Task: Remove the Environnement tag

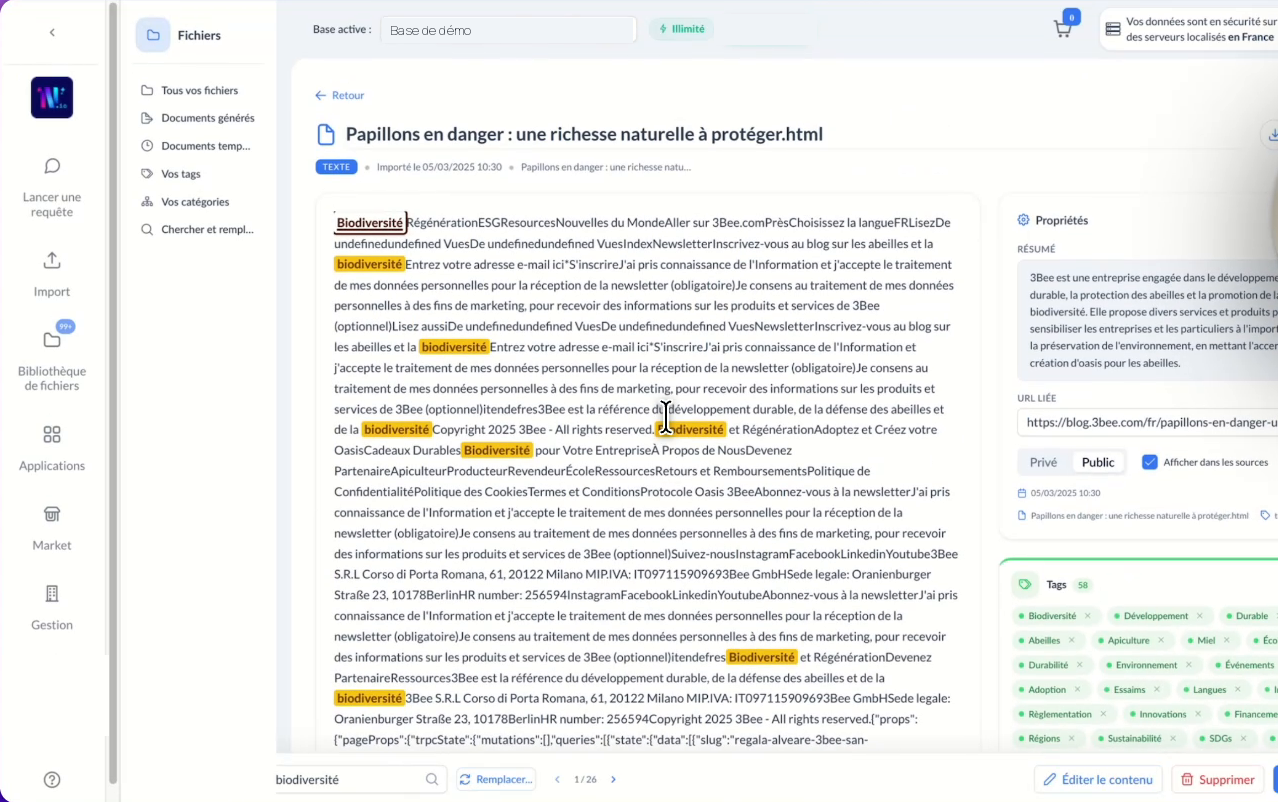Action: pyautogui.click(x=1189, y=665)
